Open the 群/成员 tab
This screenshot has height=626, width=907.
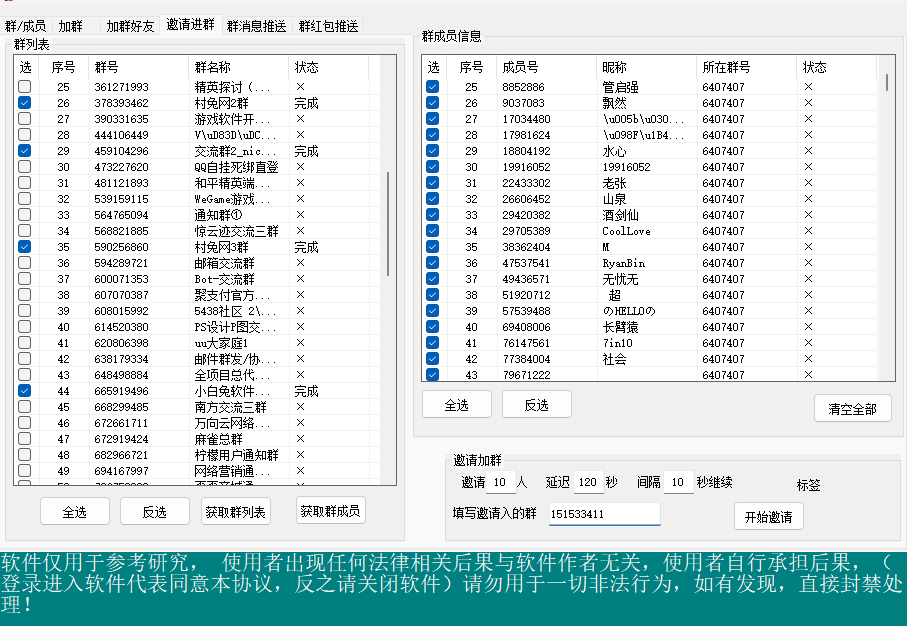coord(25,26)
